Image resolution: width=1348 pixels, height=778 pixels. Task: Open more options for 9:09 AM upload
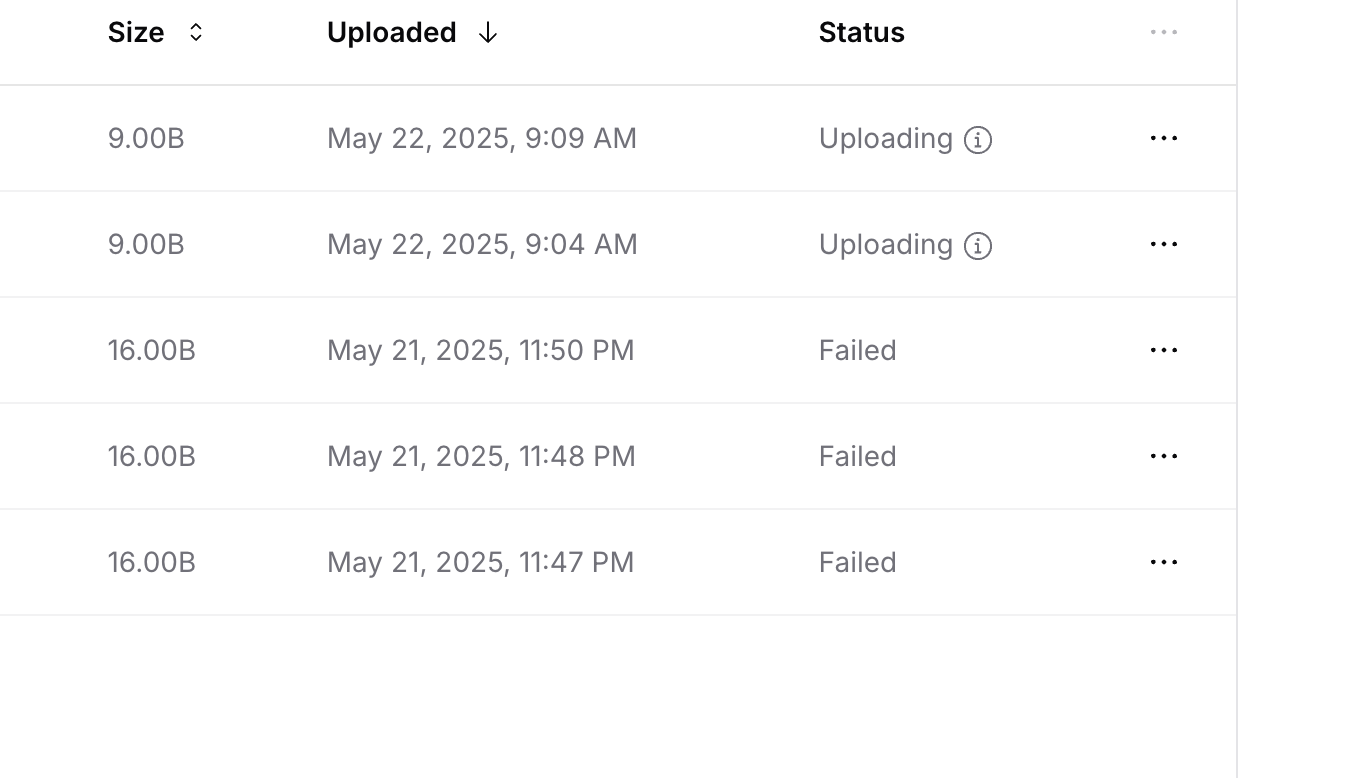pos(1163,138)
